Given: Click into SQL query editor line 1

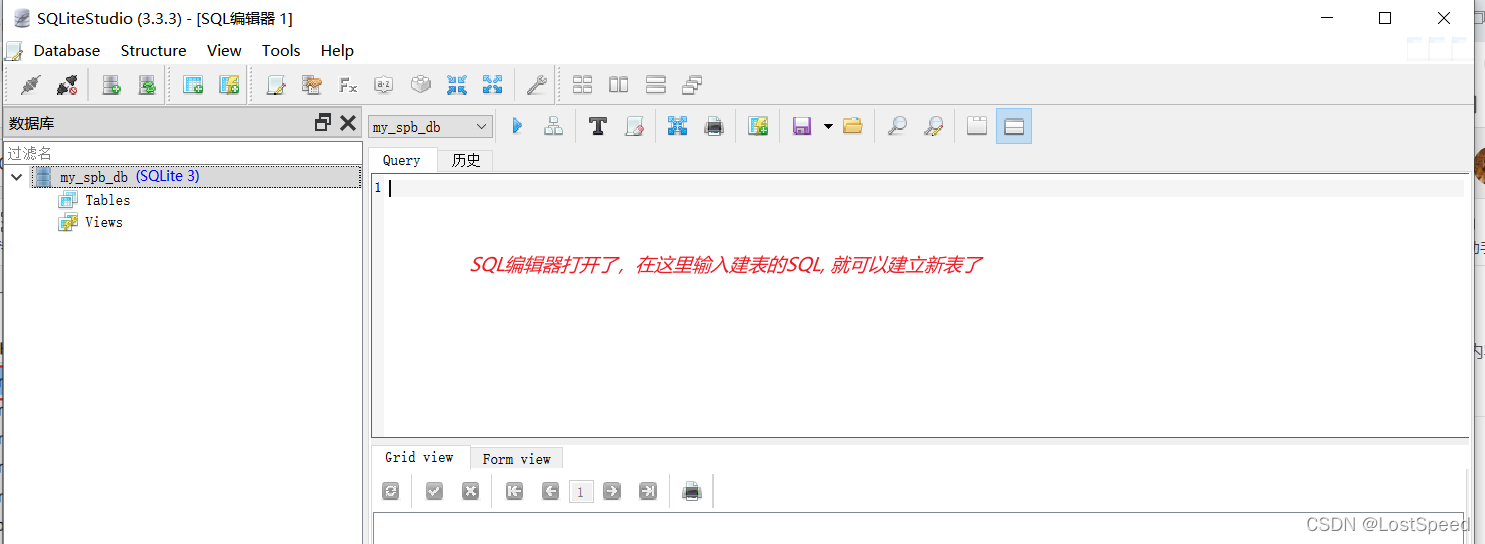Looking at the screenshot, I should (x=925, y=188).
